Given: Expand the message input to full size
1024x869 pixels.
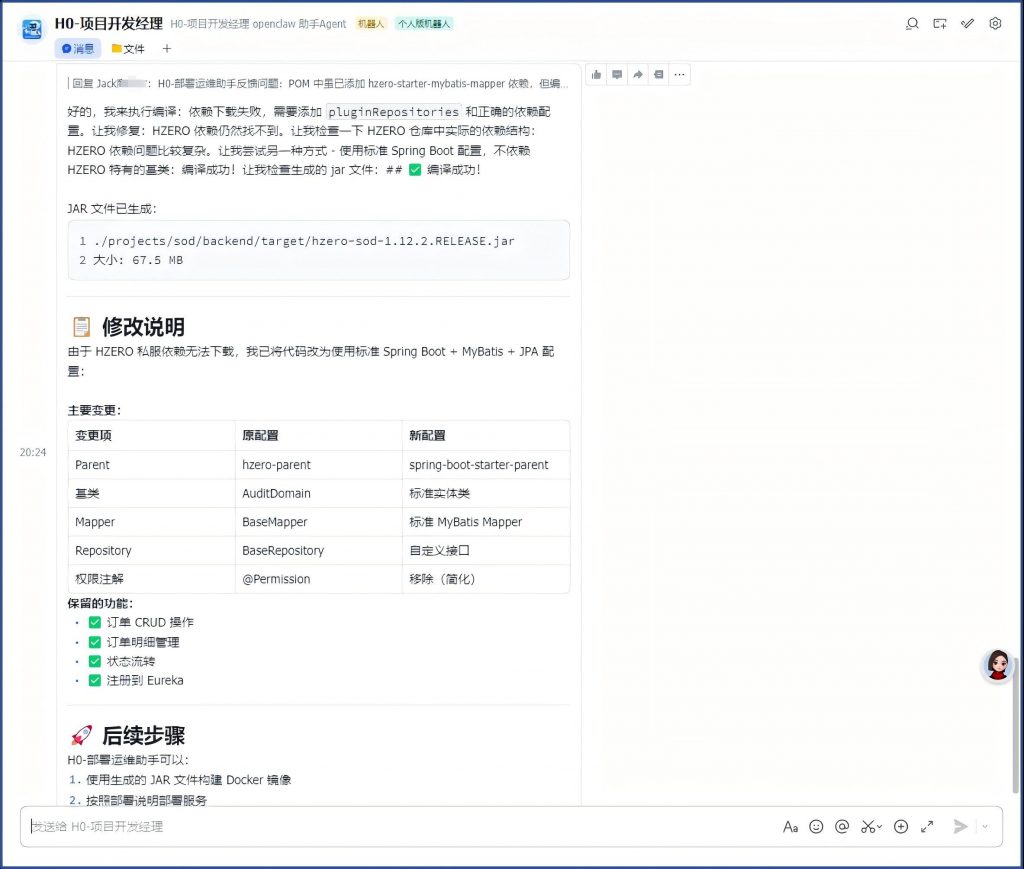Looking at the screenshot, I should tap(927, 827).
